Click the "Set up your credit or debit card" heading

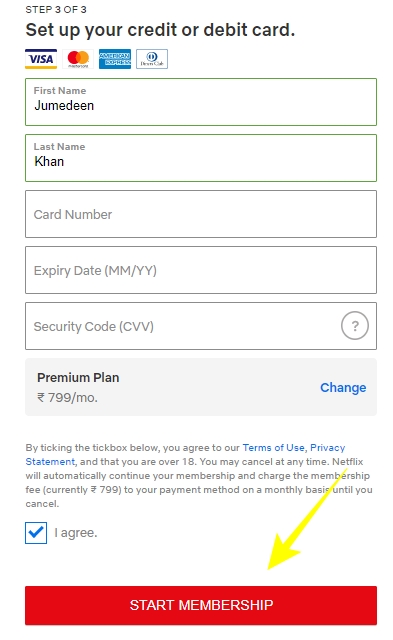coord(160,30)
